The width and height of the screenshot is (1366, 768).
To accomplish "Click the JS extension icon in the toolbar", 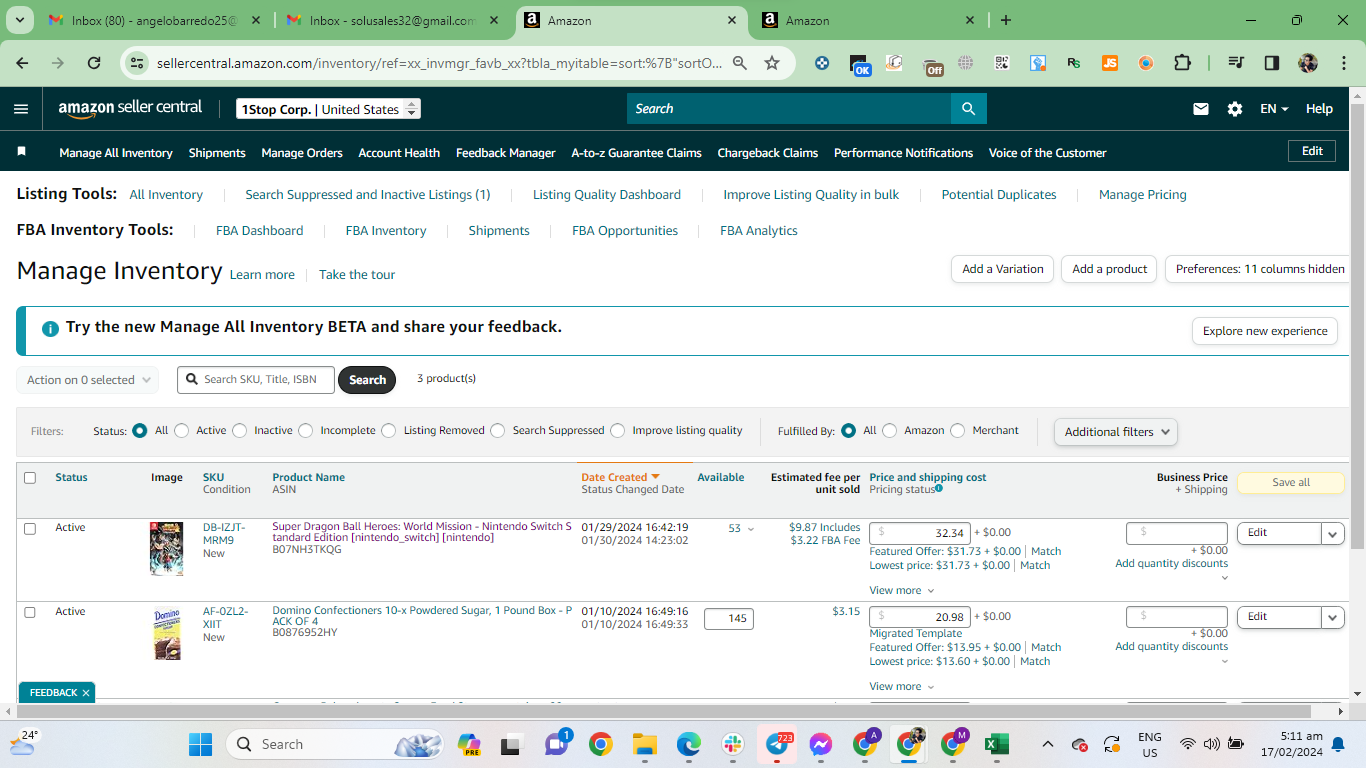I will [1110, 63].
